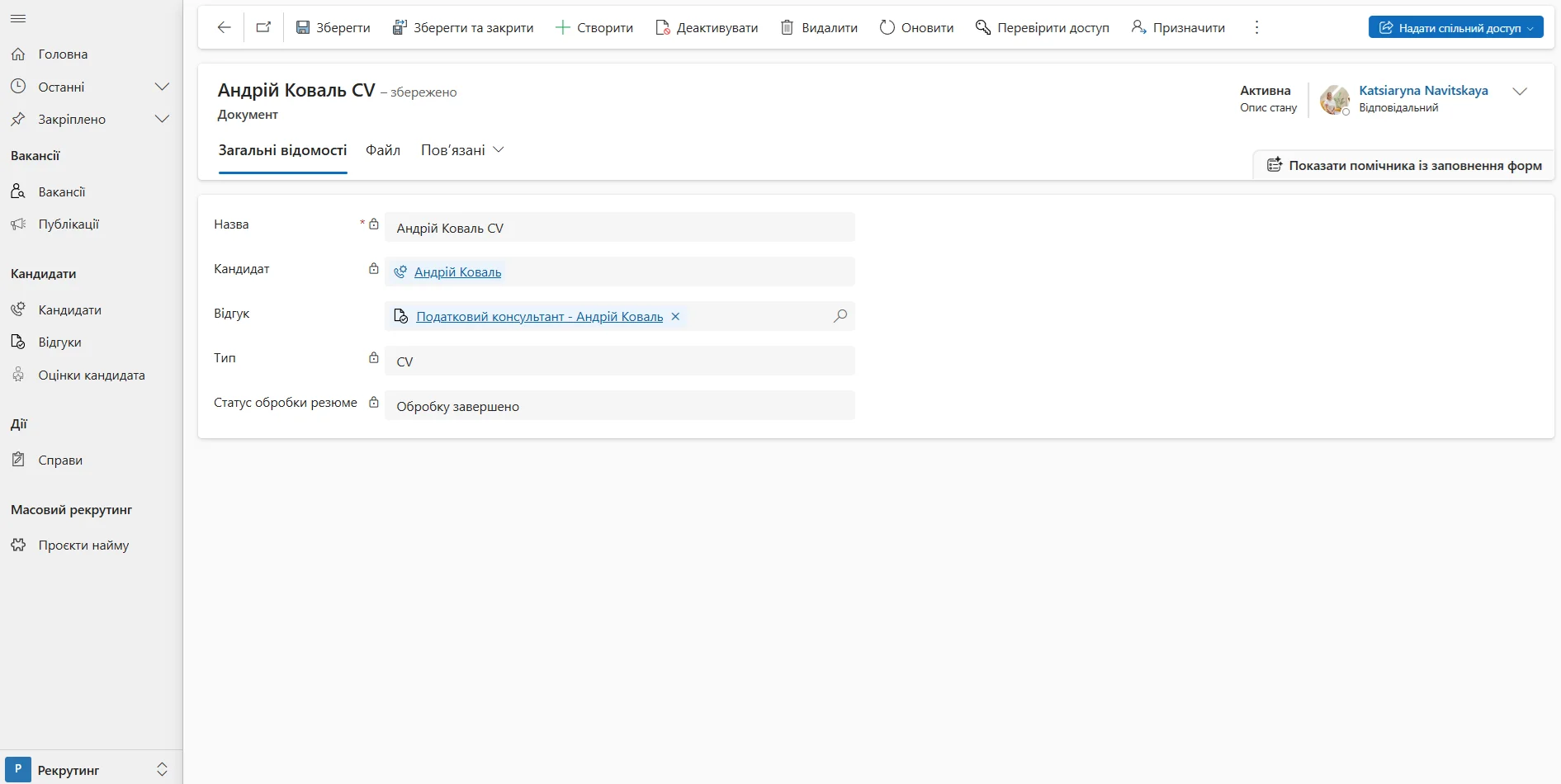
Task: Open record in new window icon
Action: (263, 27)
